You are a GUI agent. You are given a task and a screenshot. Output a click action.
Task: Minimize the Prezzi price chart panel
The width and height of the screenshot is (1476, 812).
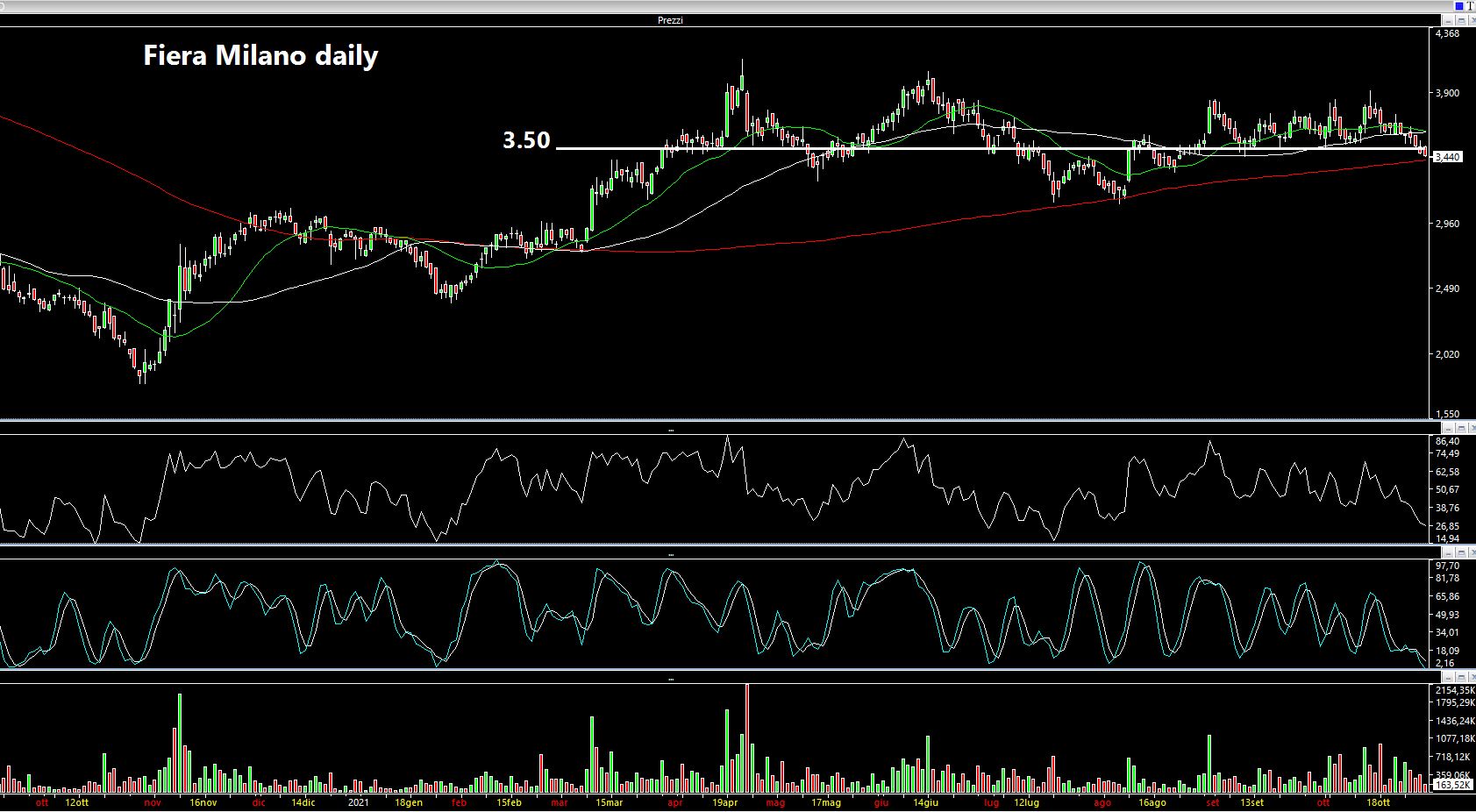click(x=1449, y=20)
